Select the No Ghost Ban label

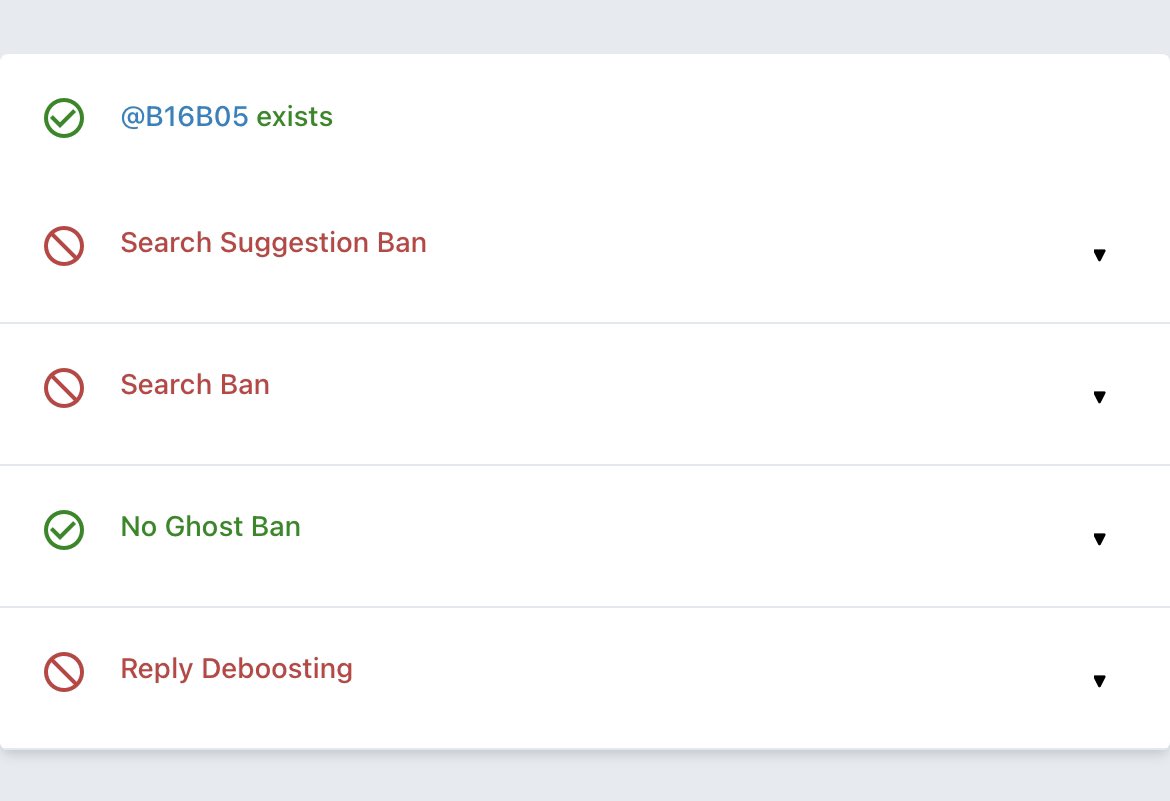click(x=210, y=526)
